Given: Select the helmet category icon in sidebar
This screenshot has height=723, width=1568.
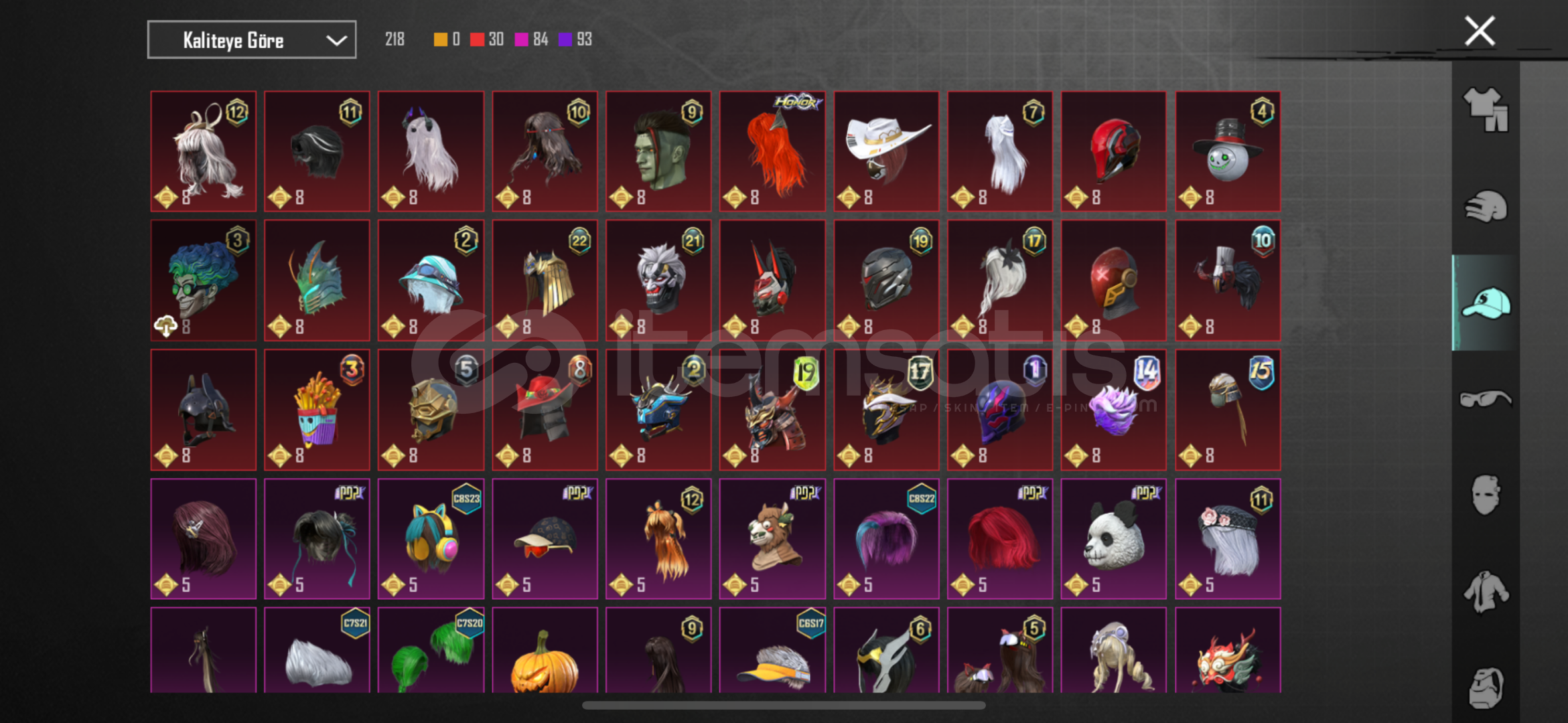Looking at the screenshot, I should click(x=1486, y=207).
